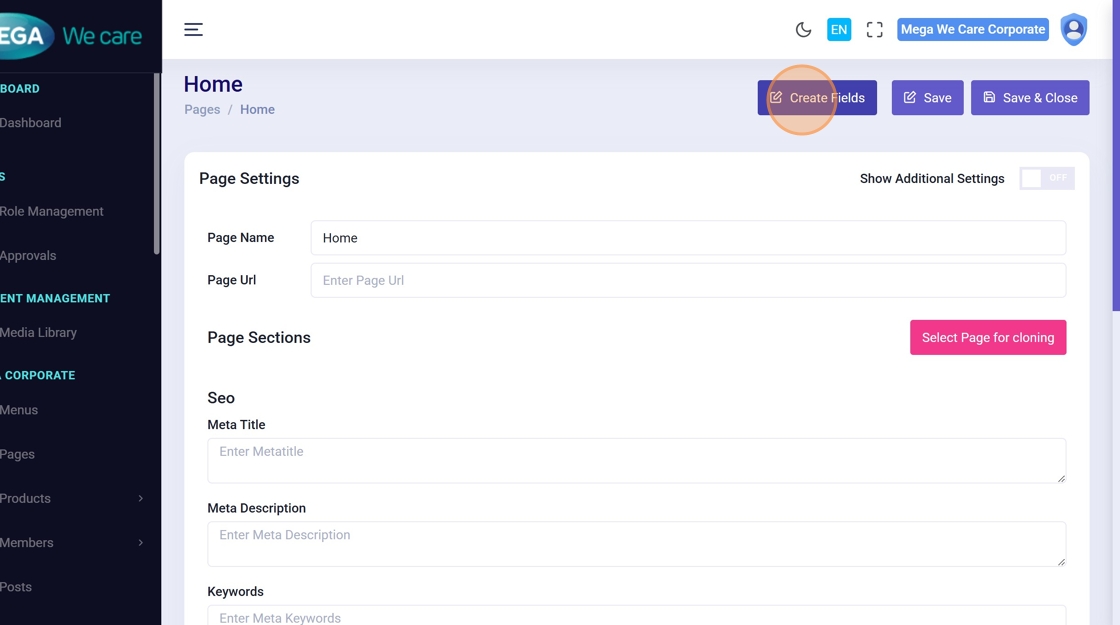Click the Pages breadcrumb link
The image size is (1120, 625).
pyautogui.click(x=202, y=110)
